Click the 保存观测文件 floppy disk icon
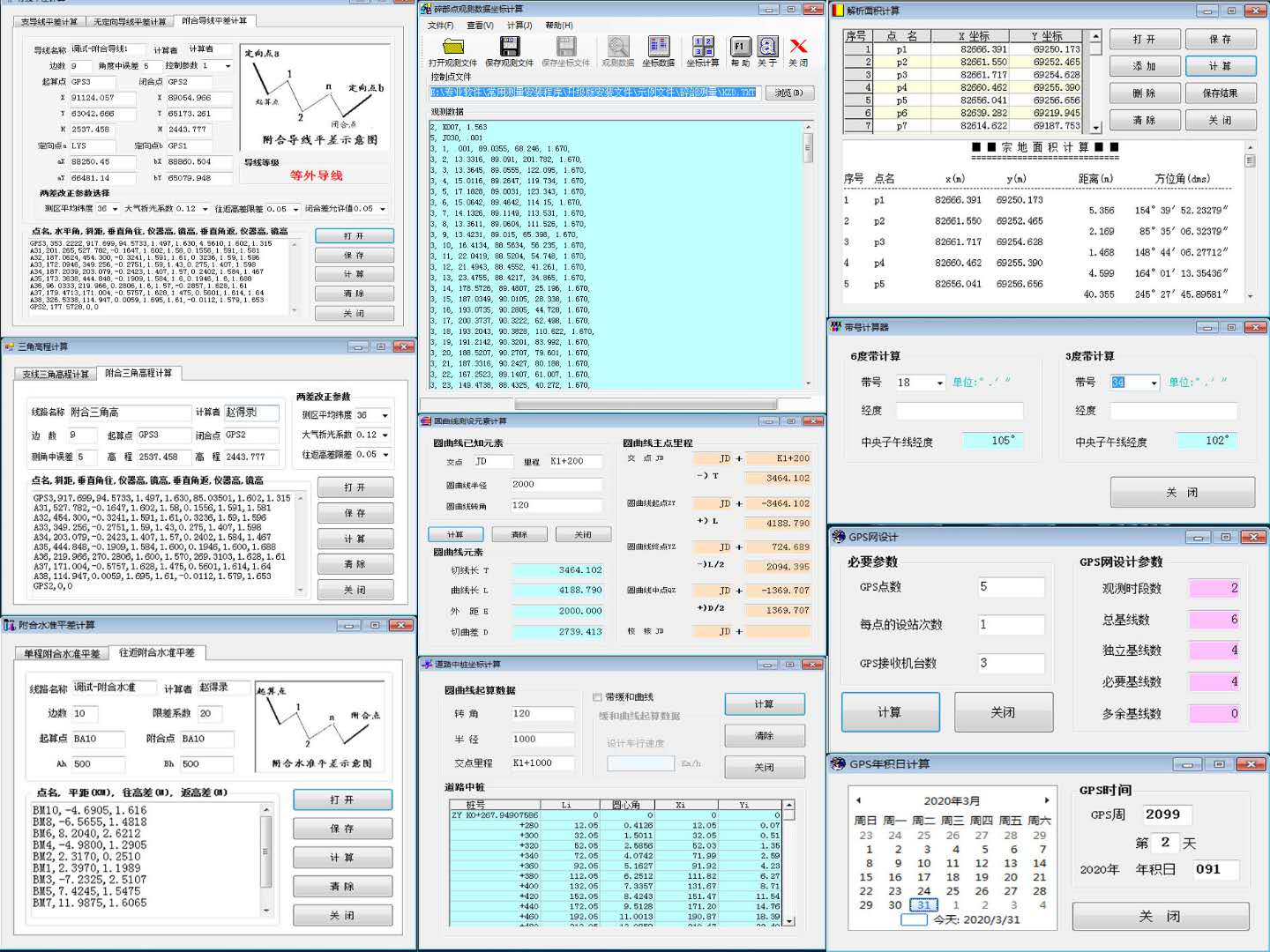 click(509, 48)
